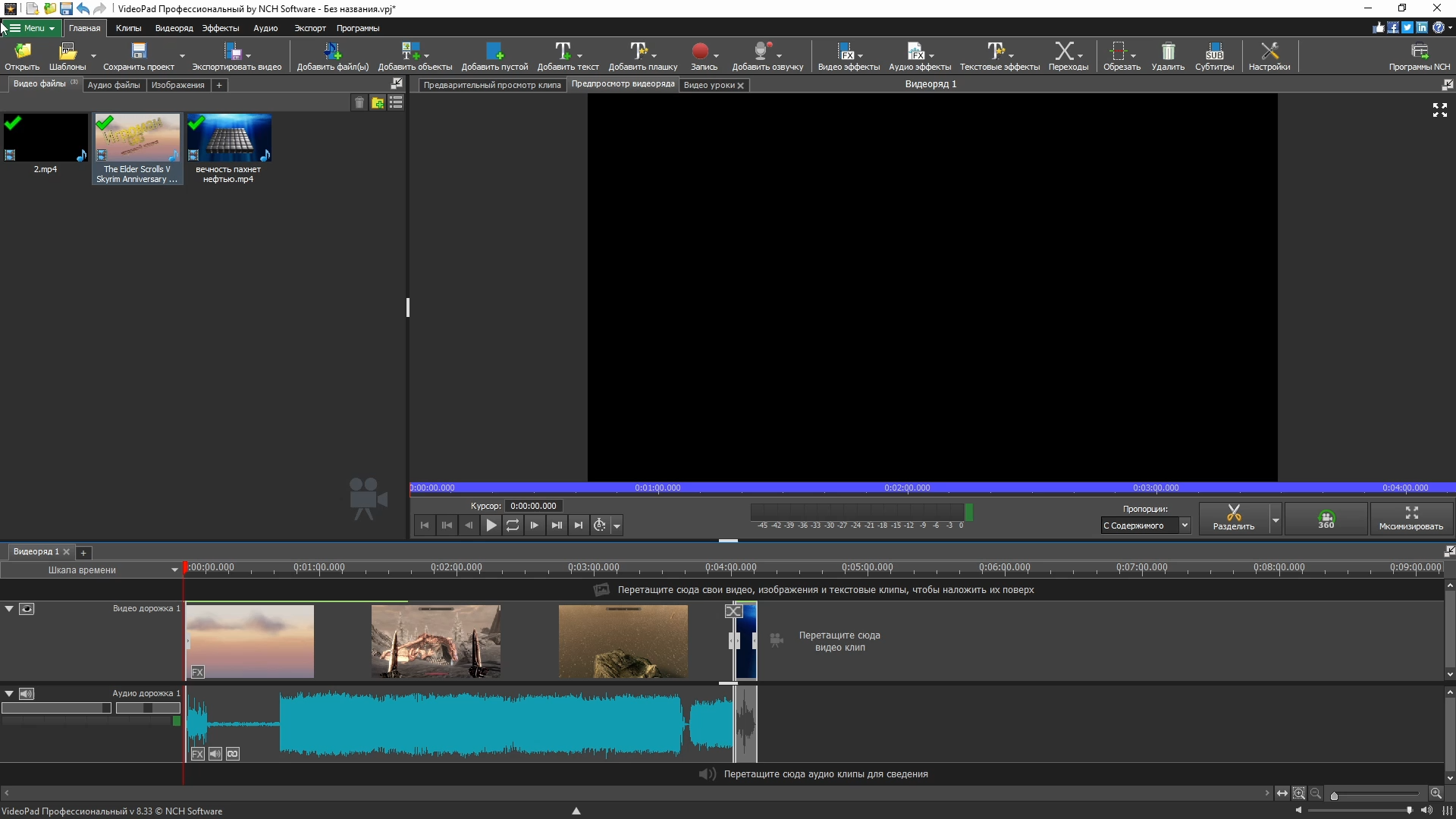Click the FX icon on the audio clip

197,754
